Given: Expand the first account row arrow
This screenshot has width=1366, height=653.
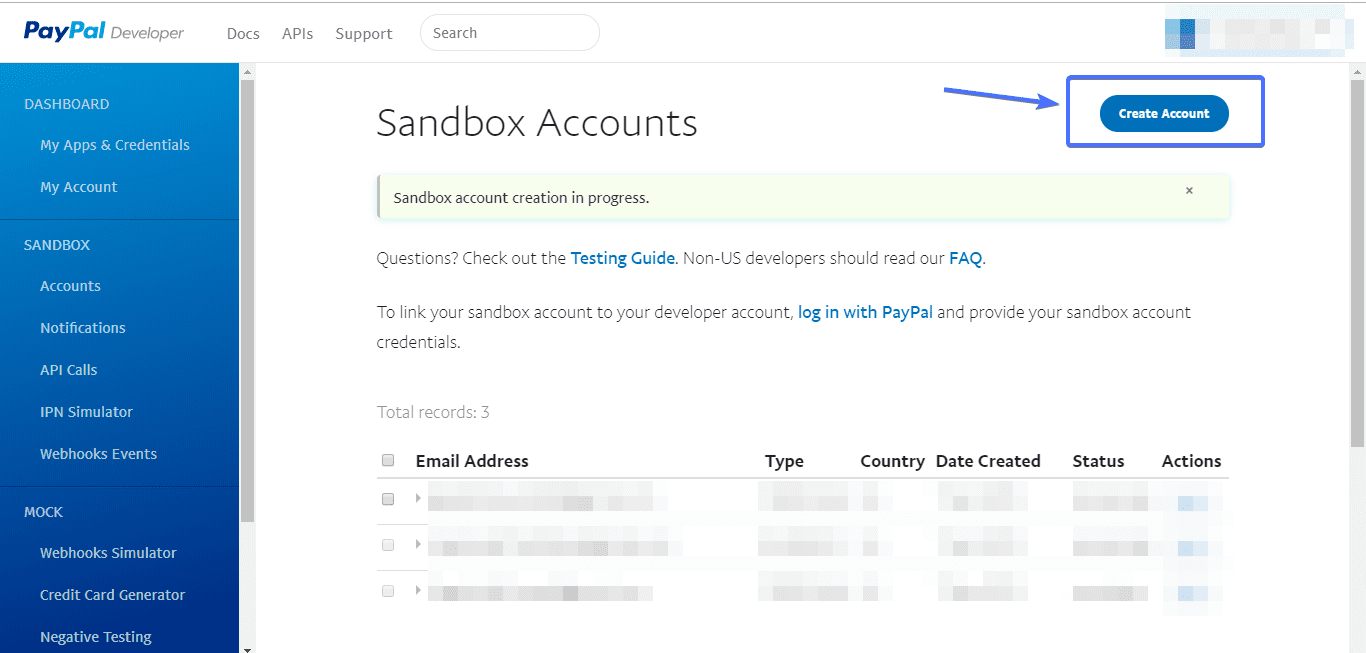Looking at the screenshot, I should pyautogui.click(x=418, y=497).
